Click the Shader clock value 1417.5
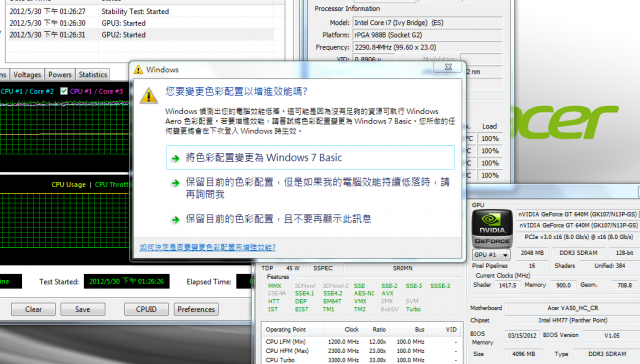This screenshot has width=640, height=364. tap(507, 285)
